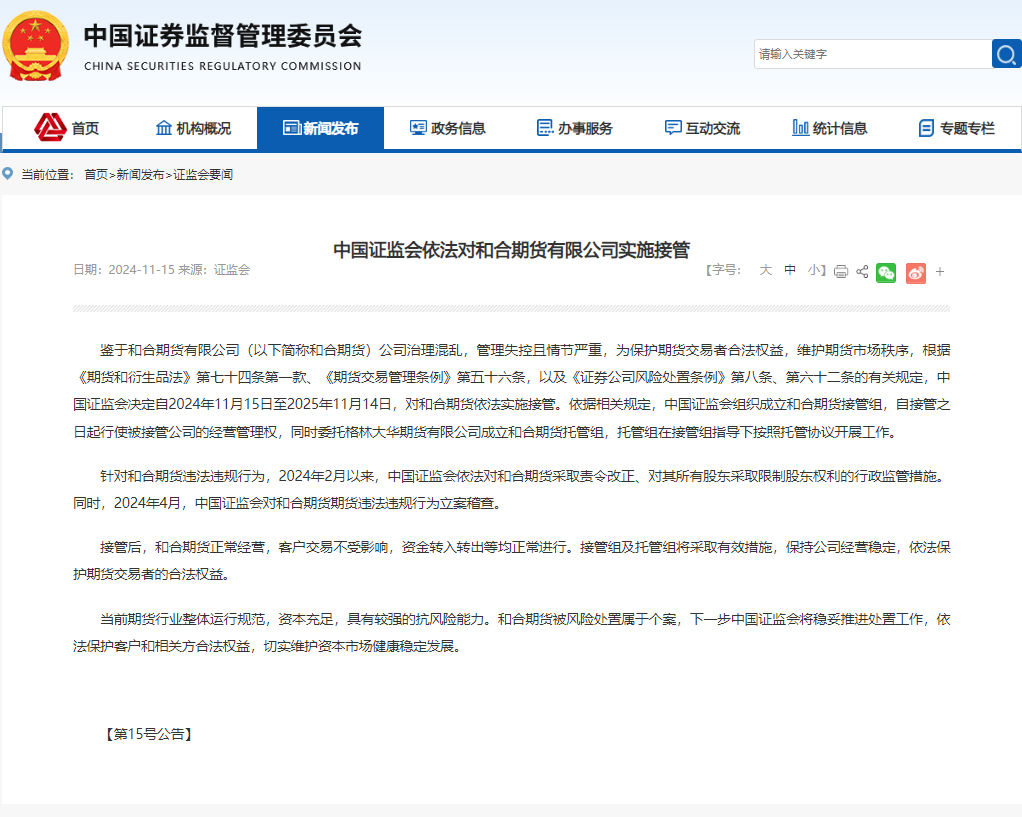Screen dimensions: 1022x817
Task: Click the bar chart icon beside 统计信息
Action: click(x=800, y=128)
